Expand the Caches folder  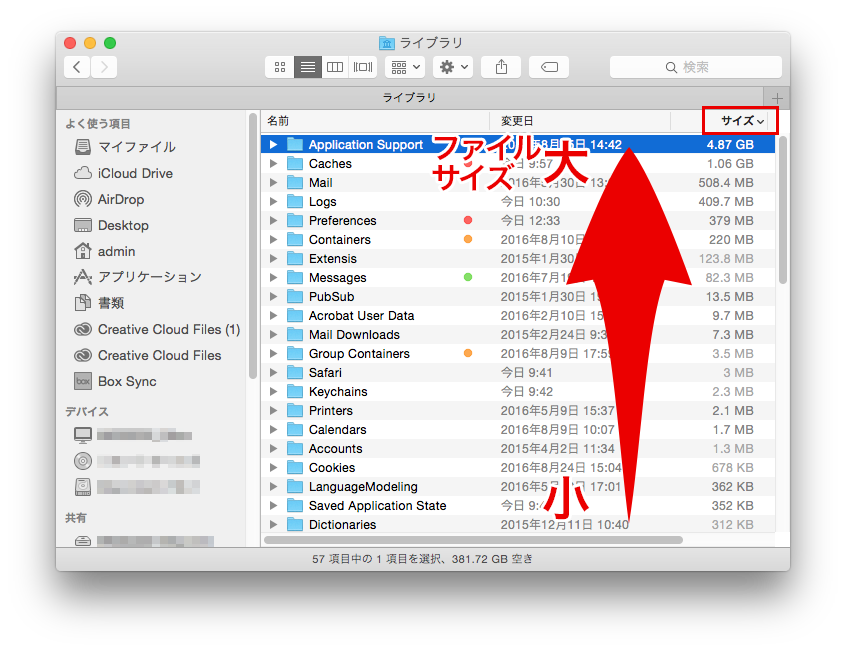[274, 163]
